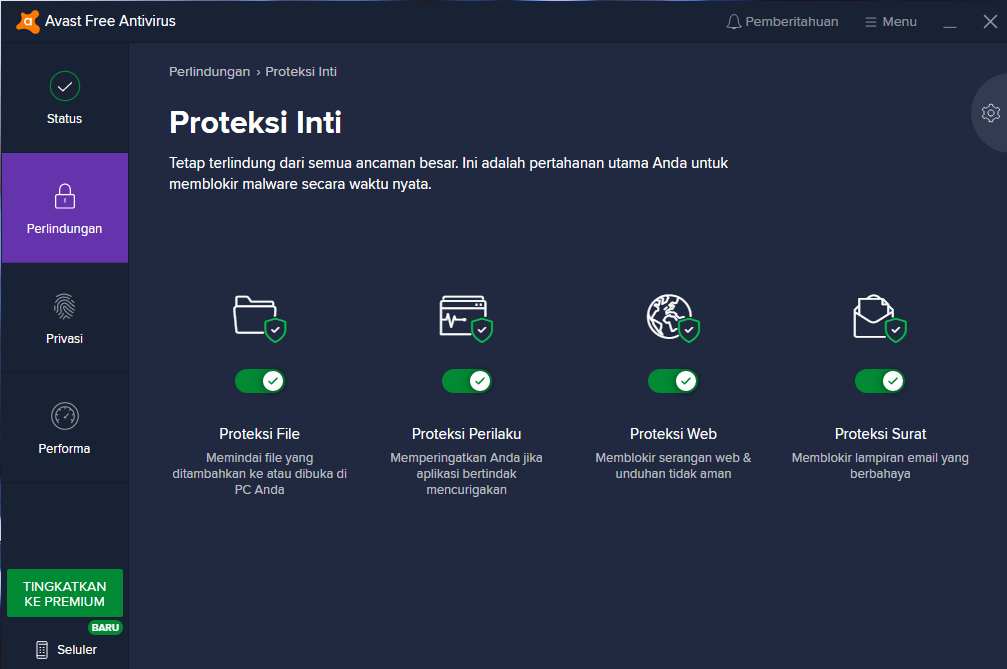
Task: Click Tingkatkan ke Premium button
Action: 64,592
